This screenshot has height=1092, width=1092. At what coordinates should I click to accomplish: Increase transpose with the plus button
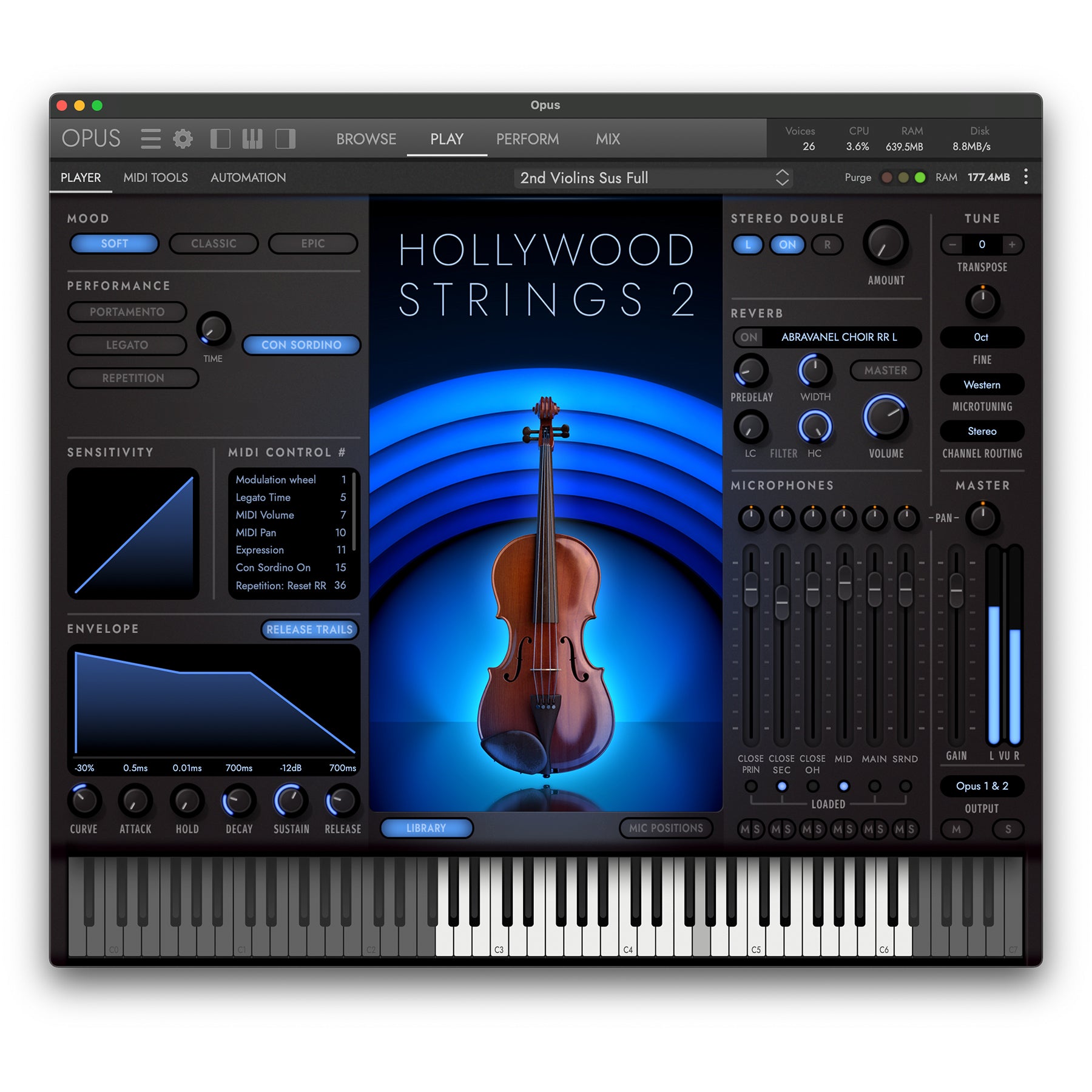(1011, 244)
